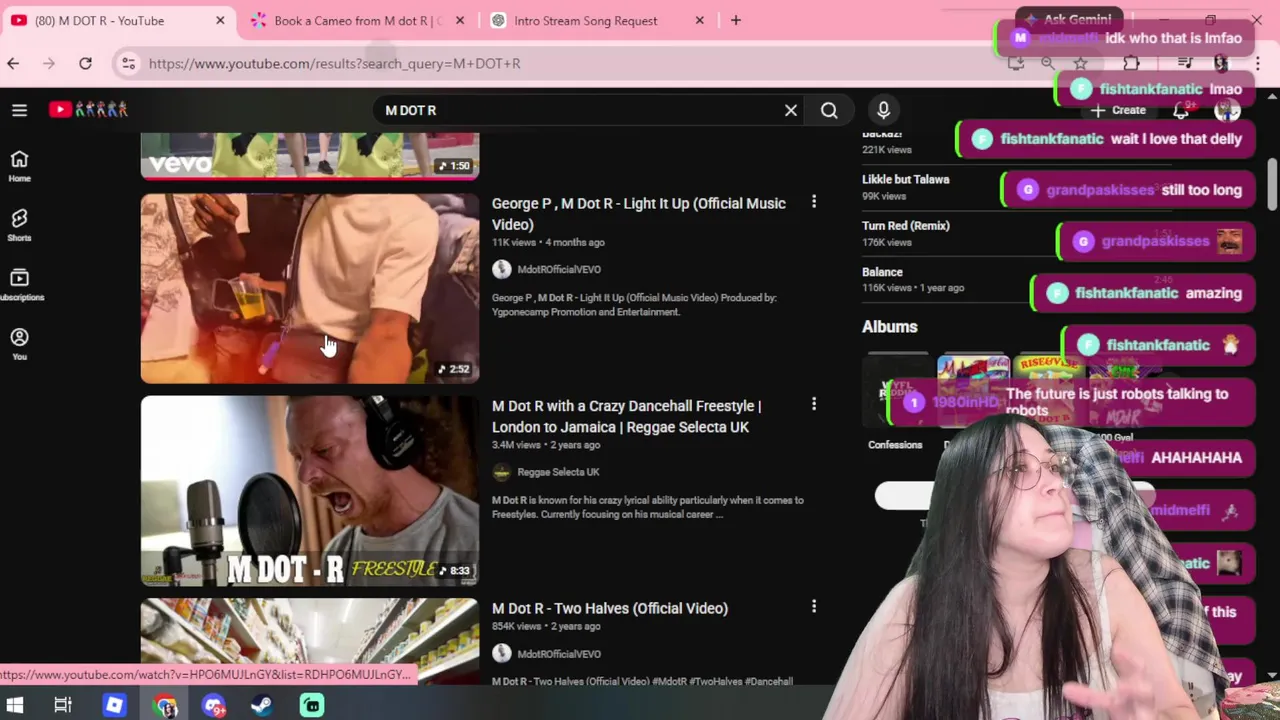Viewport: 1280px width, 720px height.
Task: Close the M DOT R - YouTube tab
Action: tap(220, 20)
